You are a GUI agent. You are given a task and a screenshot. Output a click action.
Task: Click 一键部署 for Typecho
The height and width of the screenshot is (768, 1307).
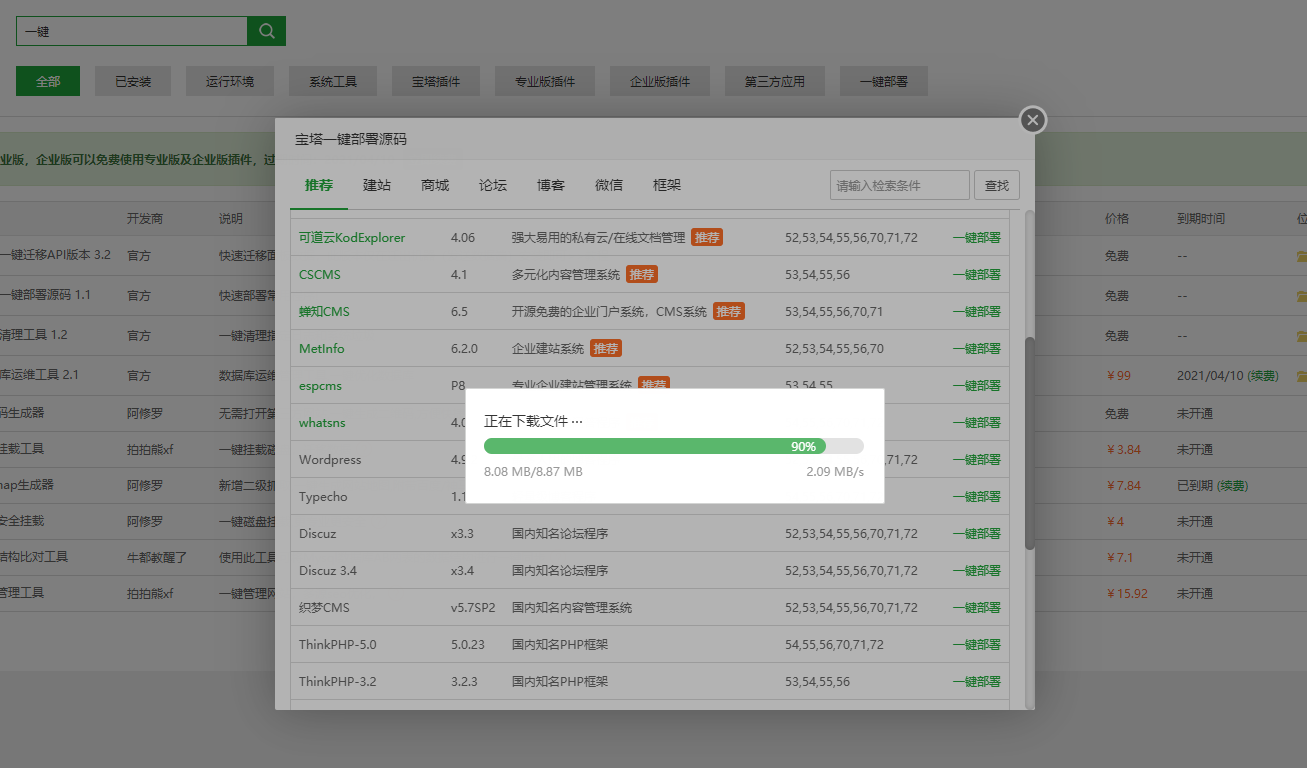(976, 497)
